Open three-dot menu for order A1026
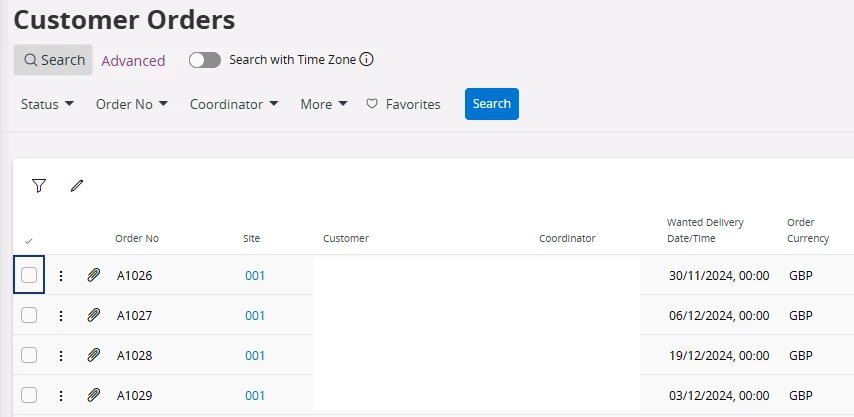The image size is (854, 417). [x=61, y=276]
